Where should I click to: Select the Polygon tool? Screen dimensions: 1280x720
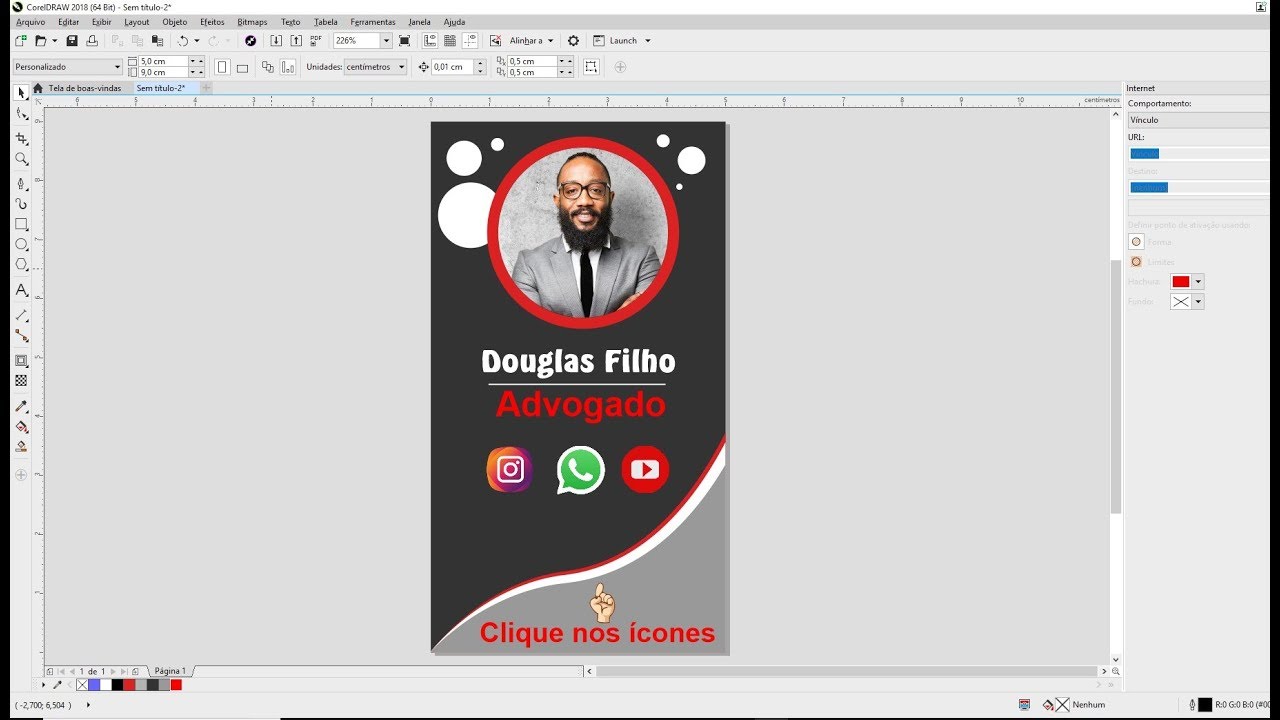coord(21,264)
